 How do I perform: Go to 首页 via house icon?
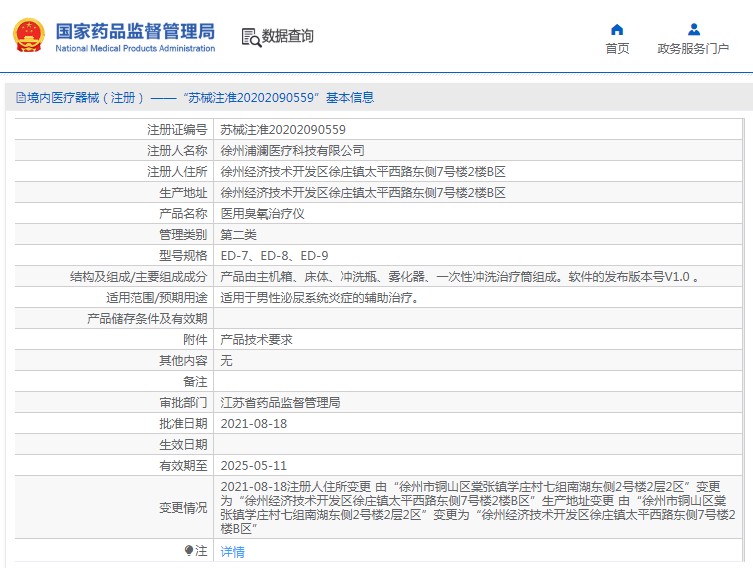(617, 30)
